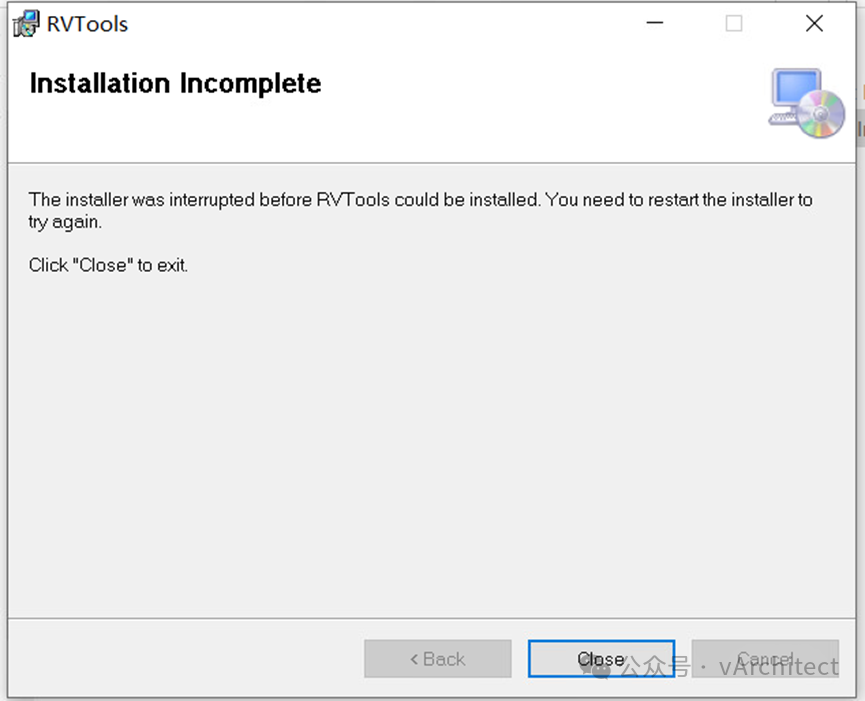Viewport: 865px width, 701px height.
Task: Close the window using the title bar X
Action: pos(814,23)
